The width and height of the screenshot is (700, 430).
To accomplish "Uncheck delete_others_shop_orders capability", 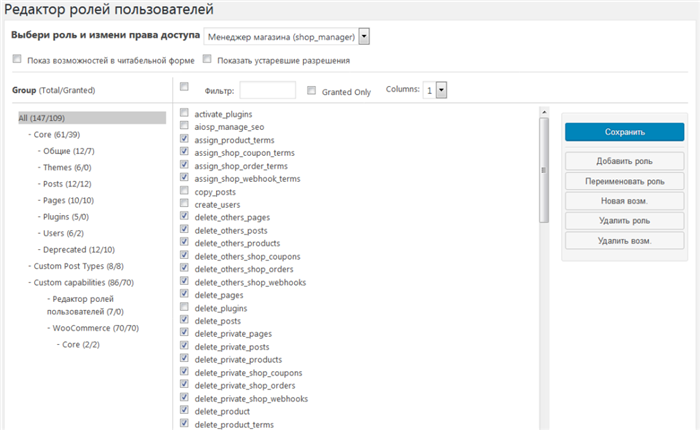I will tap(184, 268).
